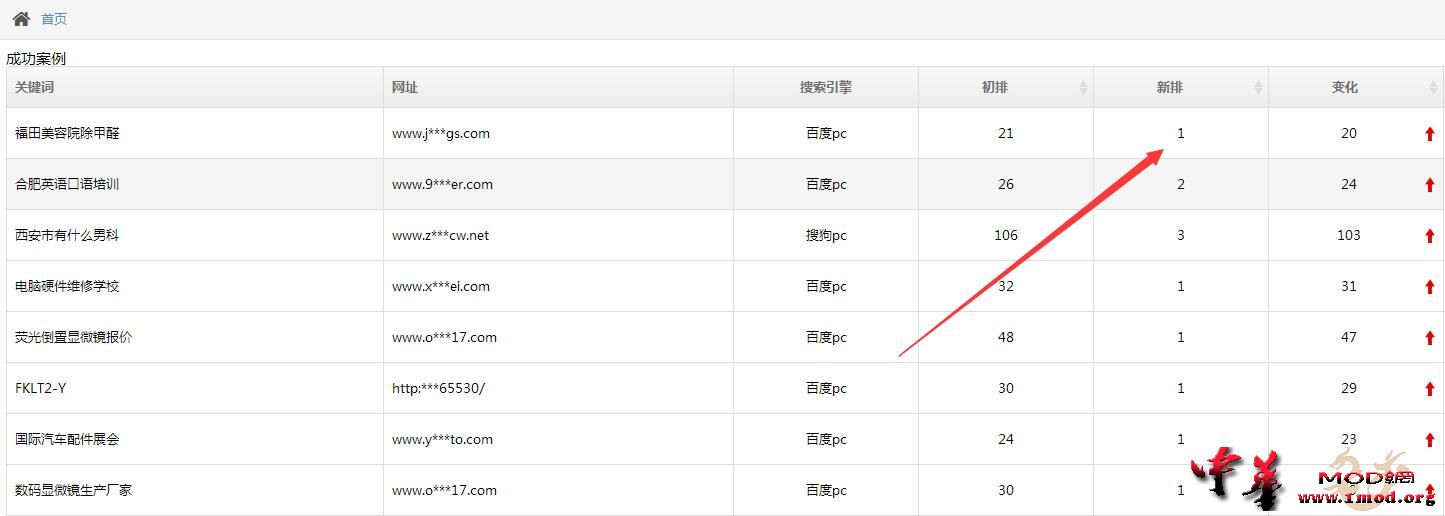Click URL www.j***gs.com
Screen dimensions: 1445x516
441,133
